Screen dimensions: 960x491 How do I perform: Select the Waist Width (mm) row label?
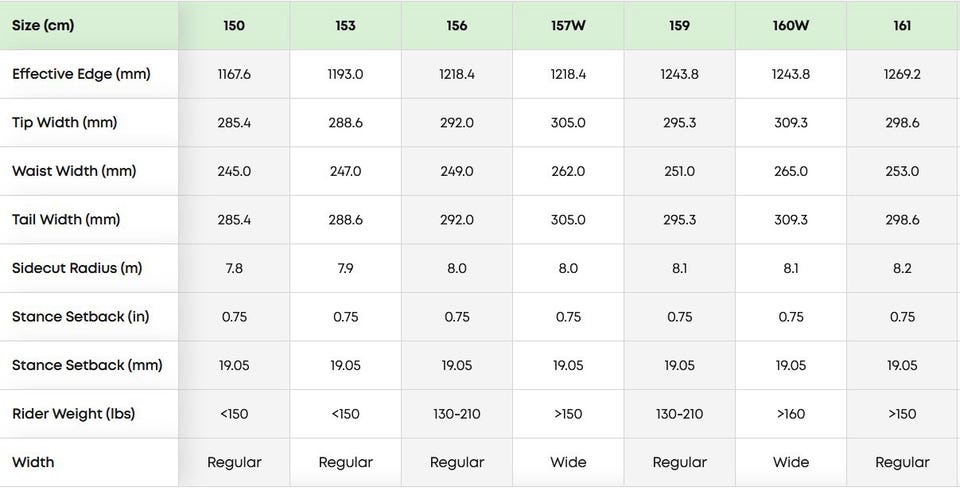69,171
